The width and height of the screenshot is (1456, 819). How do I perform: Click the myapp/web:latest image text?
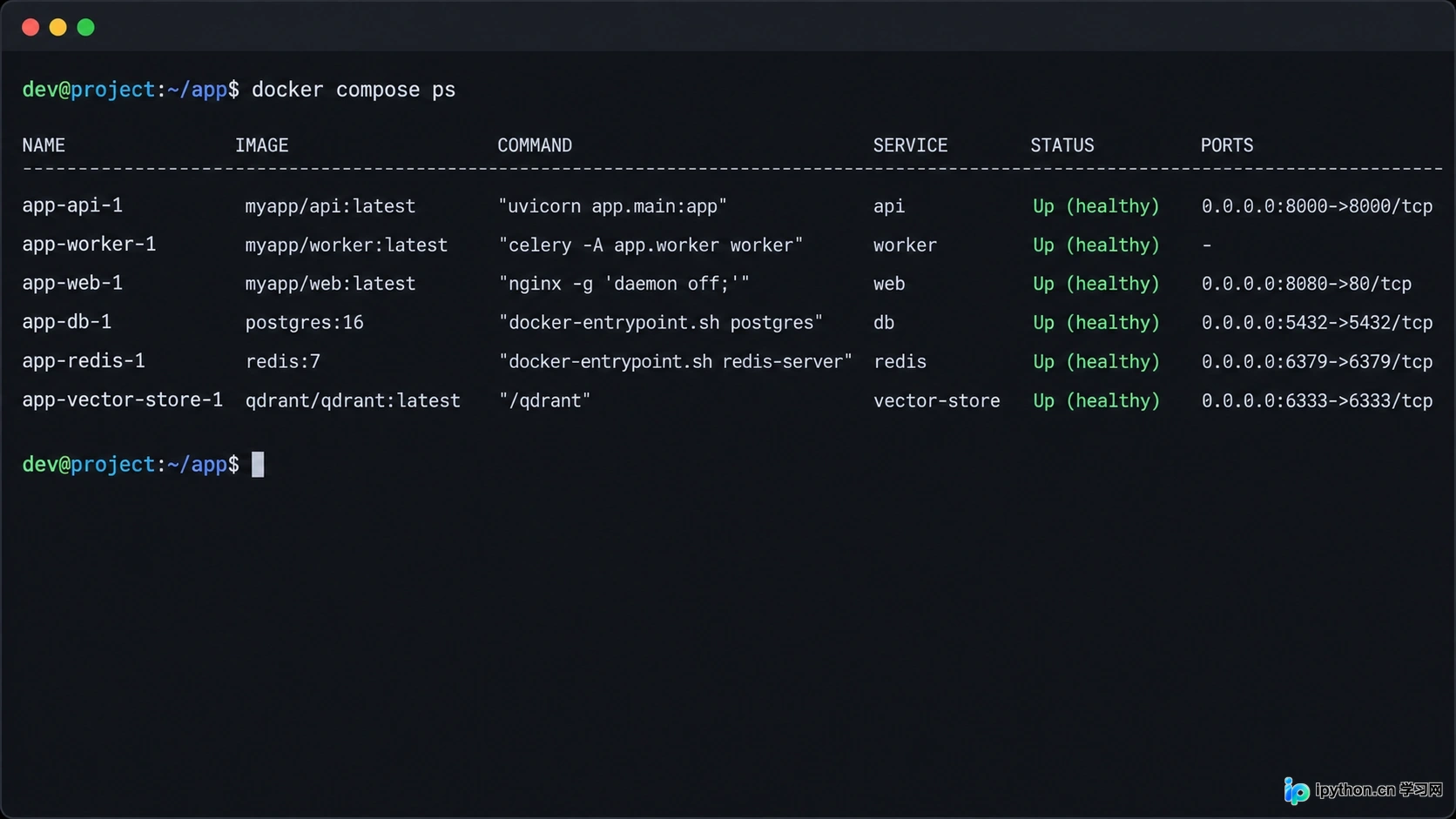tap(330, 284)
